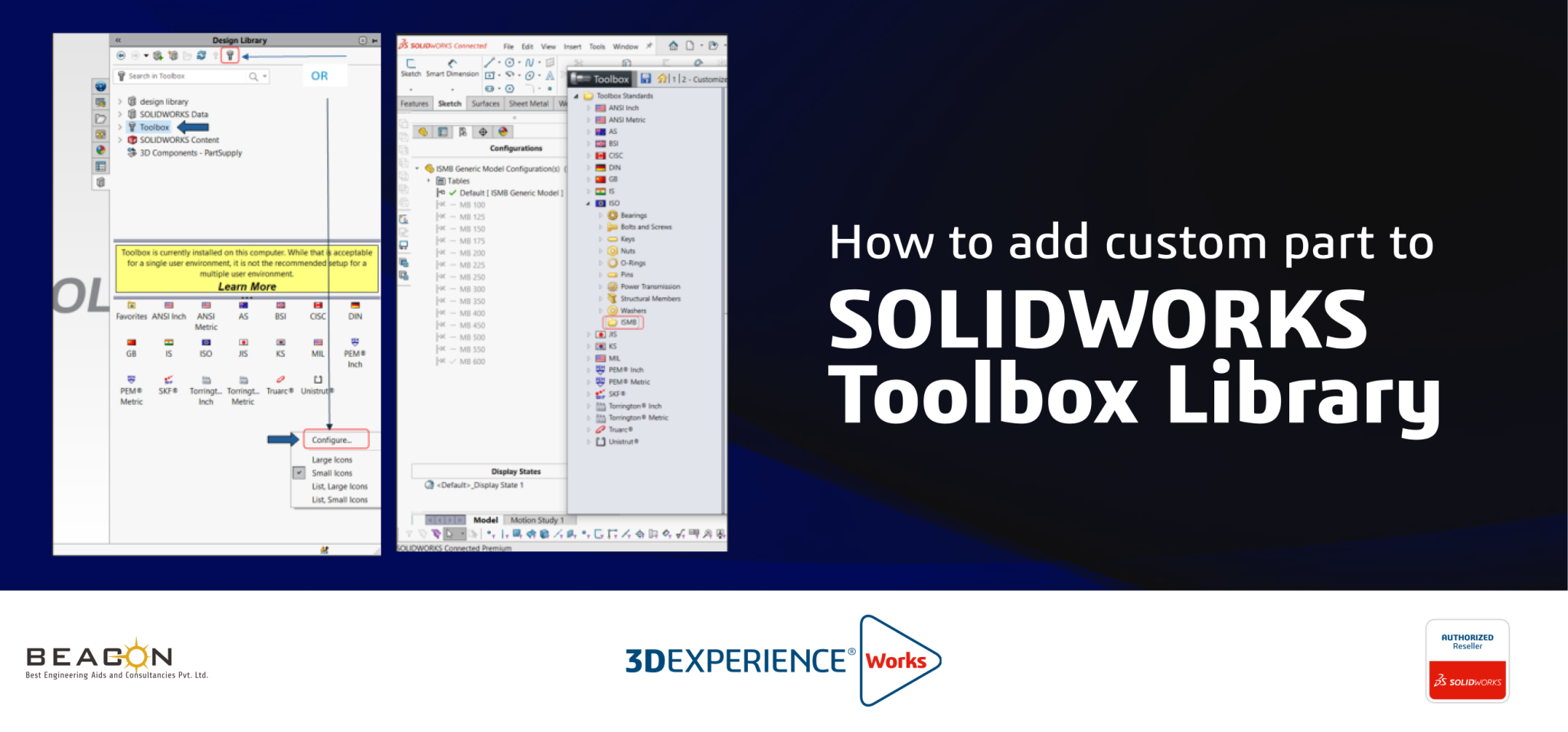Switch to the Model tab at bottom
Viewport: 1568px width, 732px height.
pos(485,520)
